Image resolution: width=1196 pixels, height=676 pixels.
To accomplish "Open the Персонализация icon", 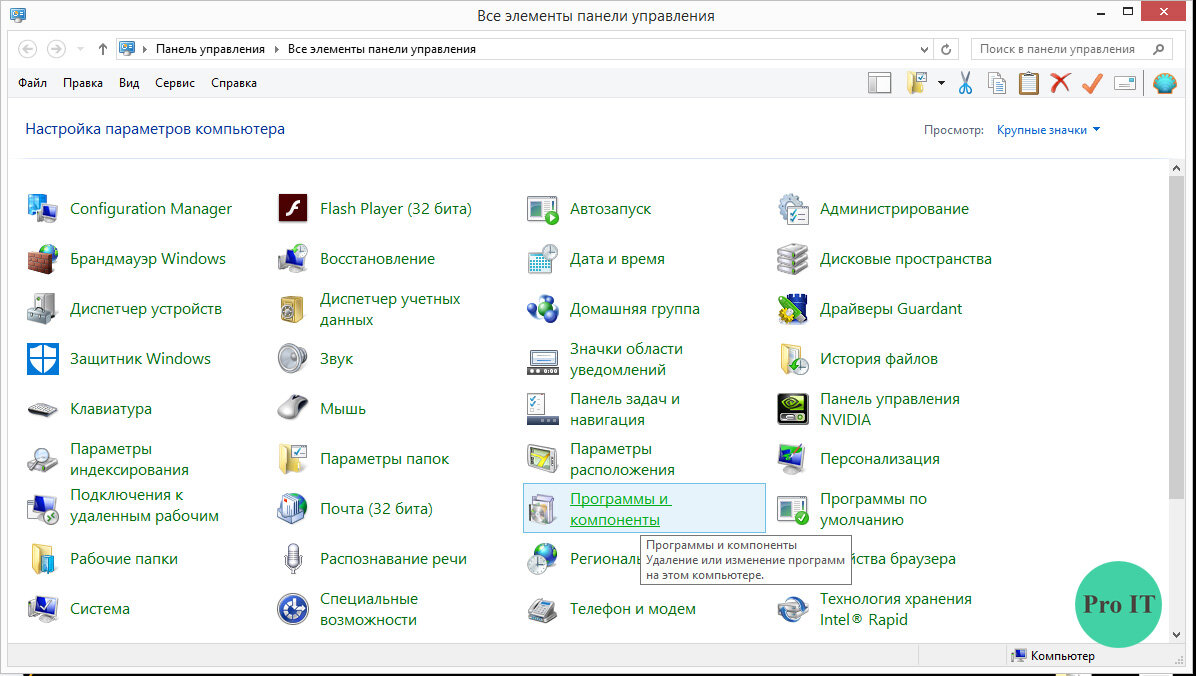I will [793, 459].
